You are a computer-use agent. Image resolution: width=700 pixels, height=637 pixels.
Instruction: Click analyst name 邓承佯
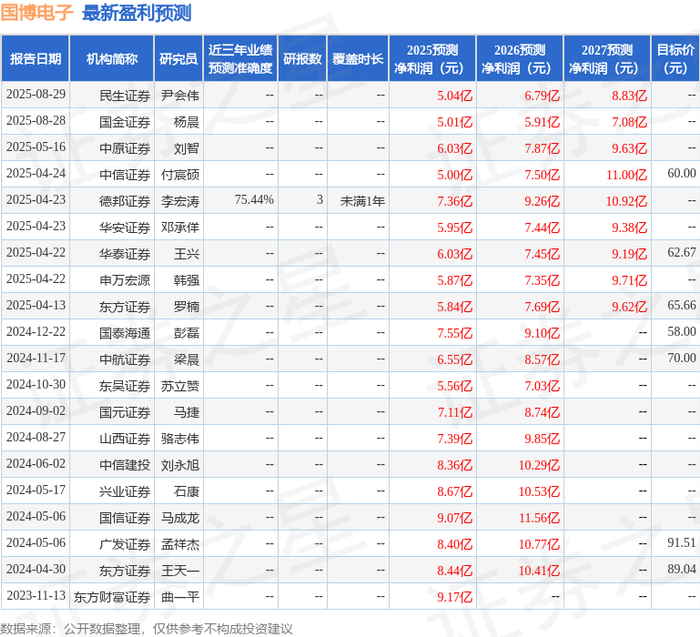click(x=180, y=228)
